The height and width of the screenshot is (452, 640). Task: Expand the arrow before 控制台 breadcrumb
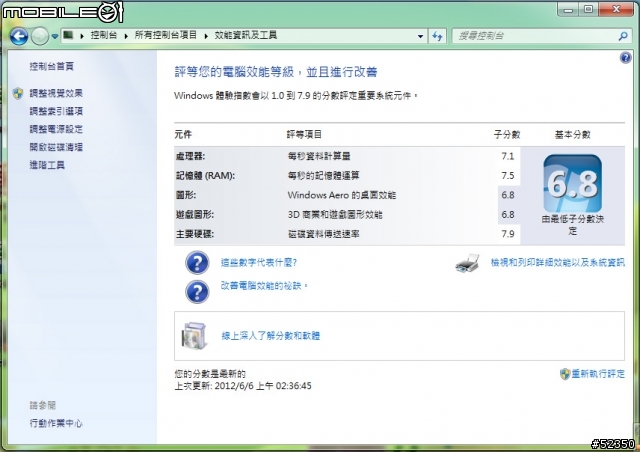point(82,36)
